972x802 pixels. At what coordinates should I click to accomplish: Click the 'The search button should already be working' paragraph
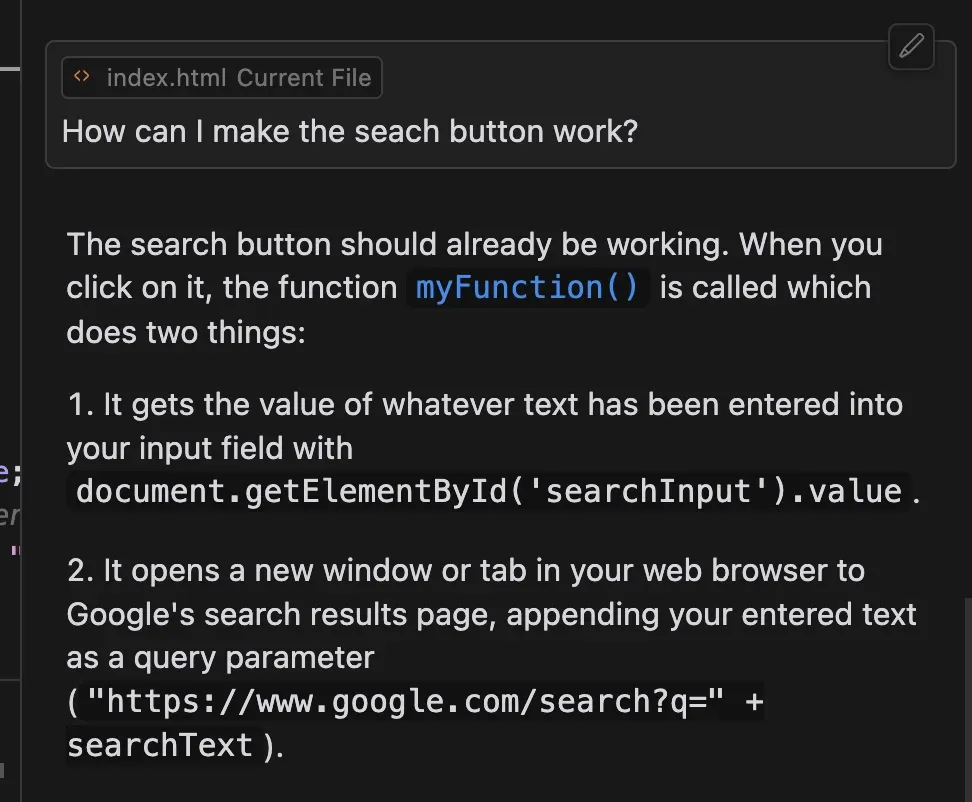(474, 245)
